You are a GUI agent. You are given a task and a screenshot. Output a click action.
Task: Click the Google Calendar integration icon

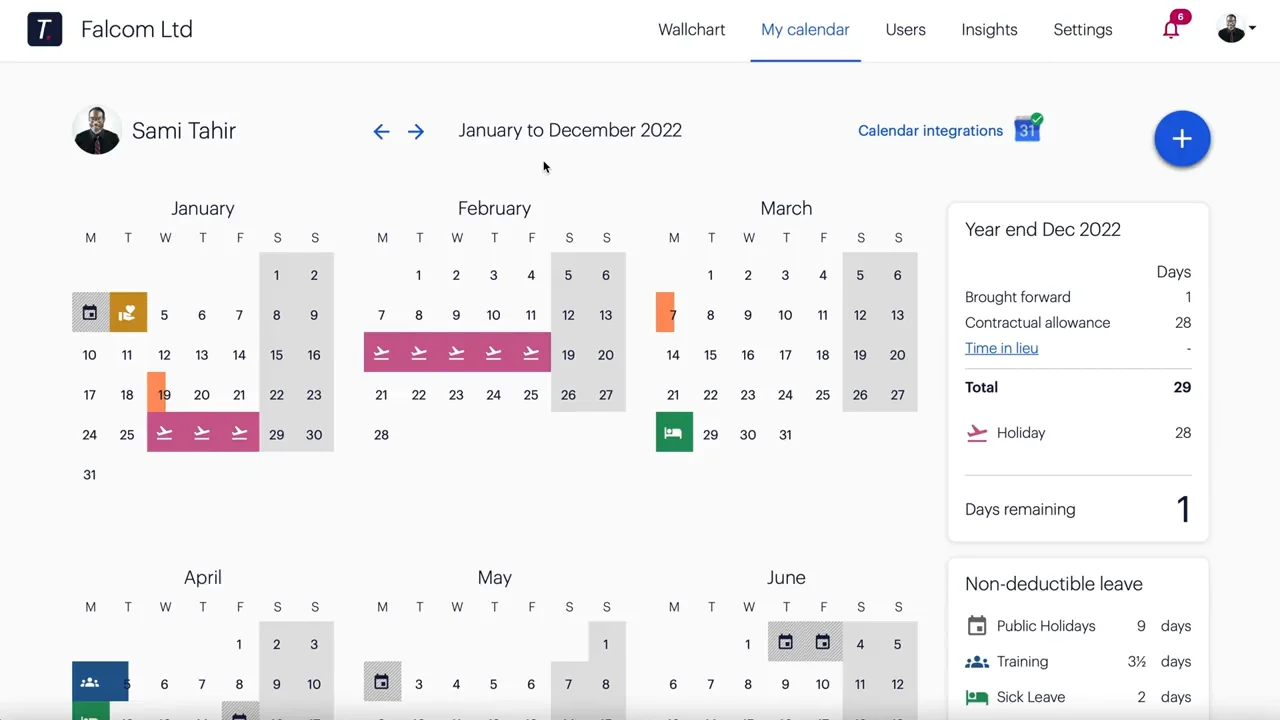(x=1027, y=129)
